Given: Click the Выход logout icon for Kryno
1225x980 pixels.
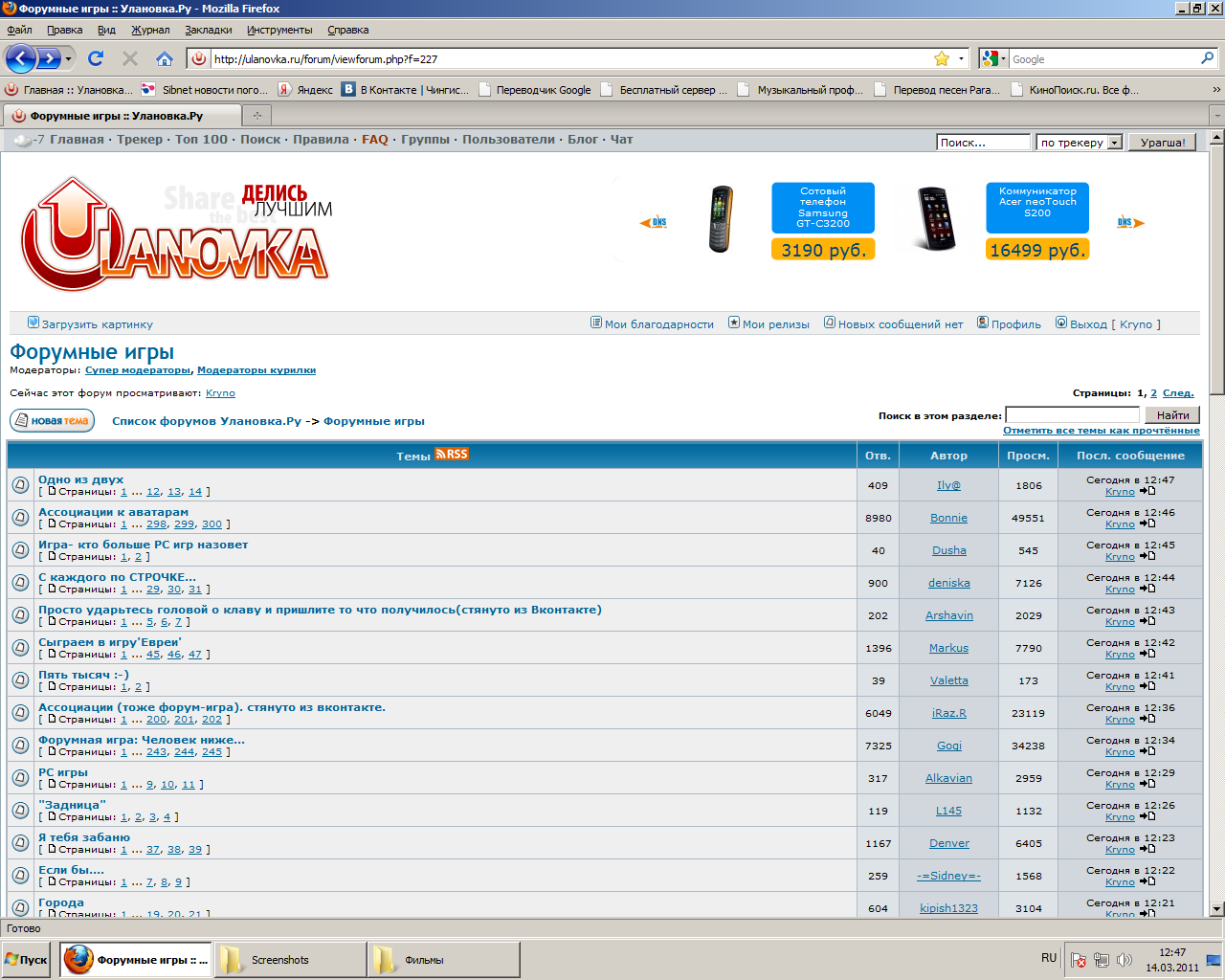Looking at the screenshot, I should (1060, 323).
